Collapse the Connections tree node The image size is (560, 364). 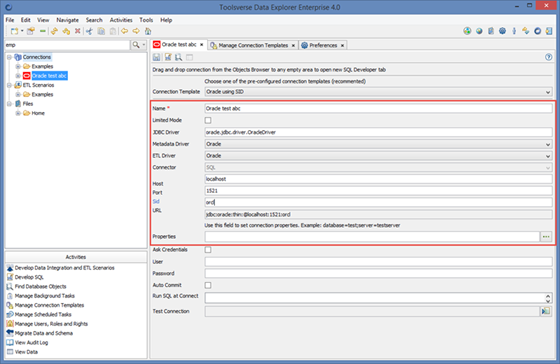coord(10,57)
